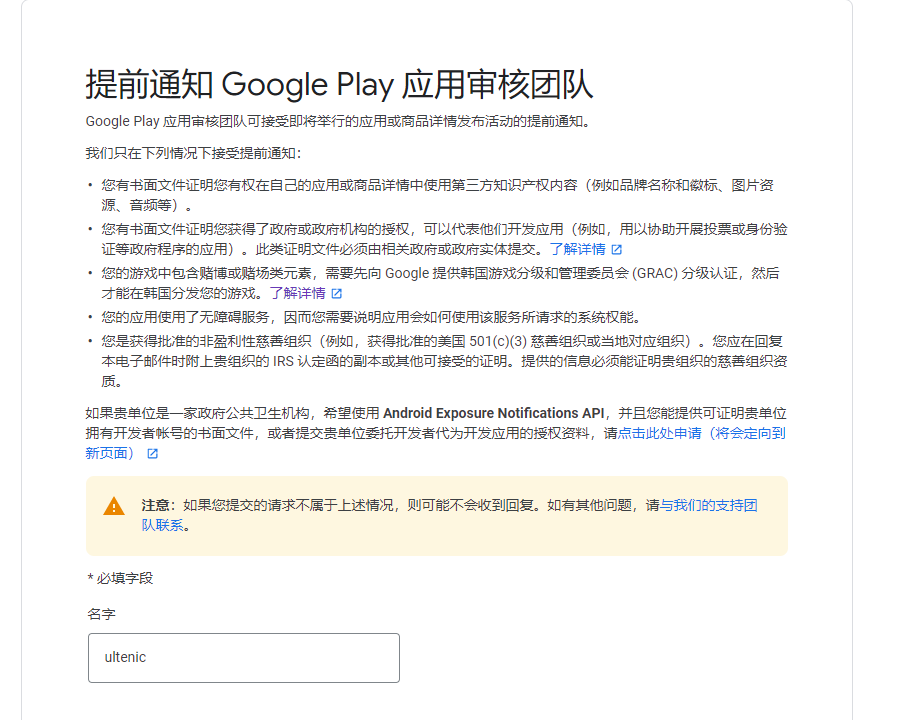This screenshot has height=720, width=901.
Task: Click the orange warning triangle icon
Action: (115, 506)
